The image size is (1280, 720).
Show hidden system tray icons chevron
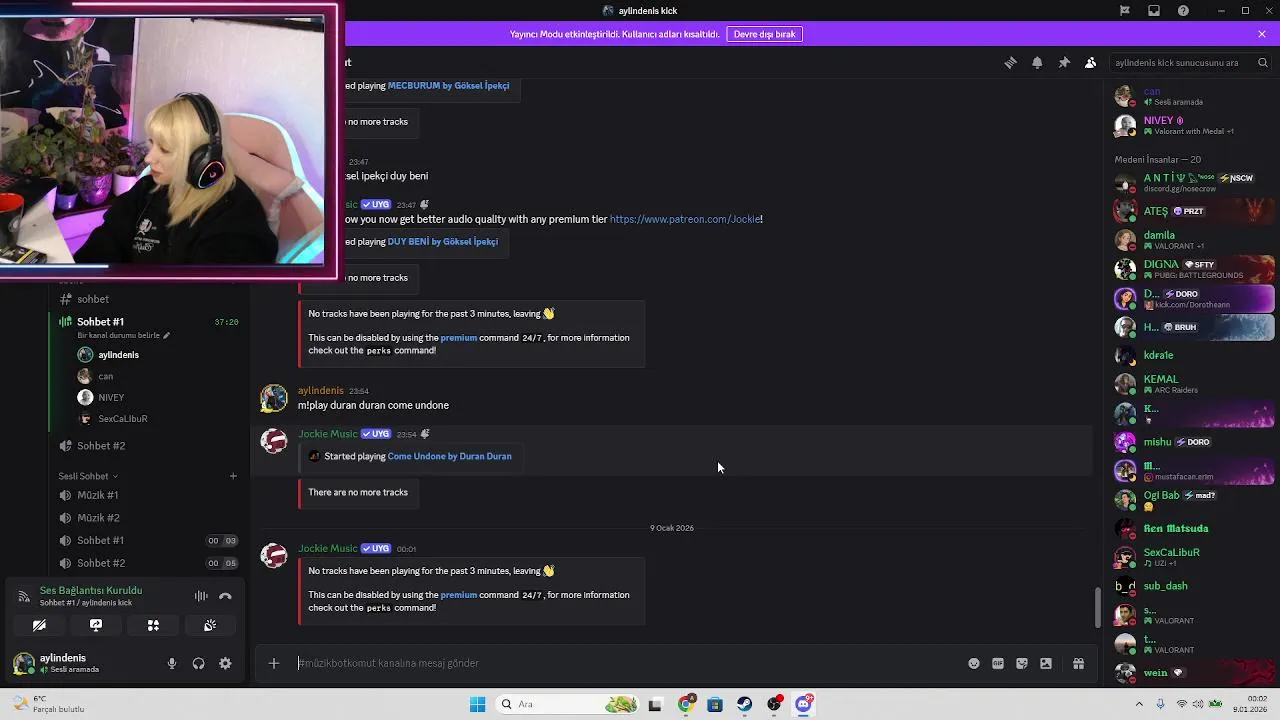[1139, 704]
